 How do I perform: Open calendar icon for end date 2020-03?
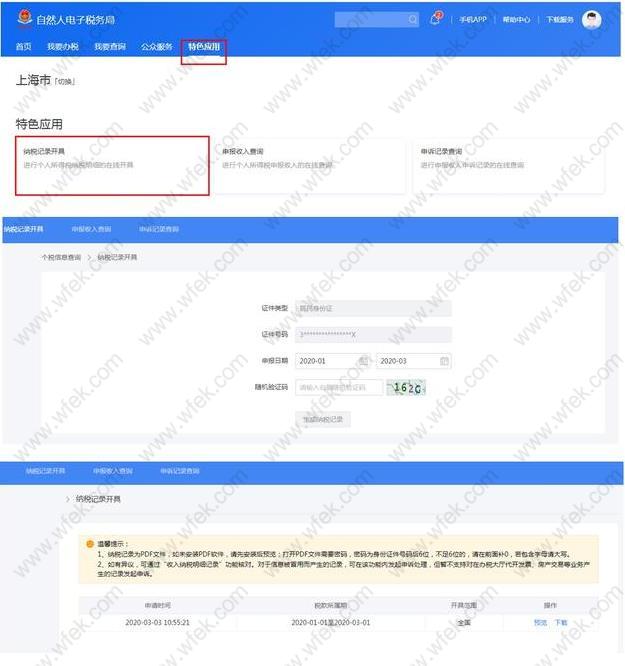pos(444,361)
